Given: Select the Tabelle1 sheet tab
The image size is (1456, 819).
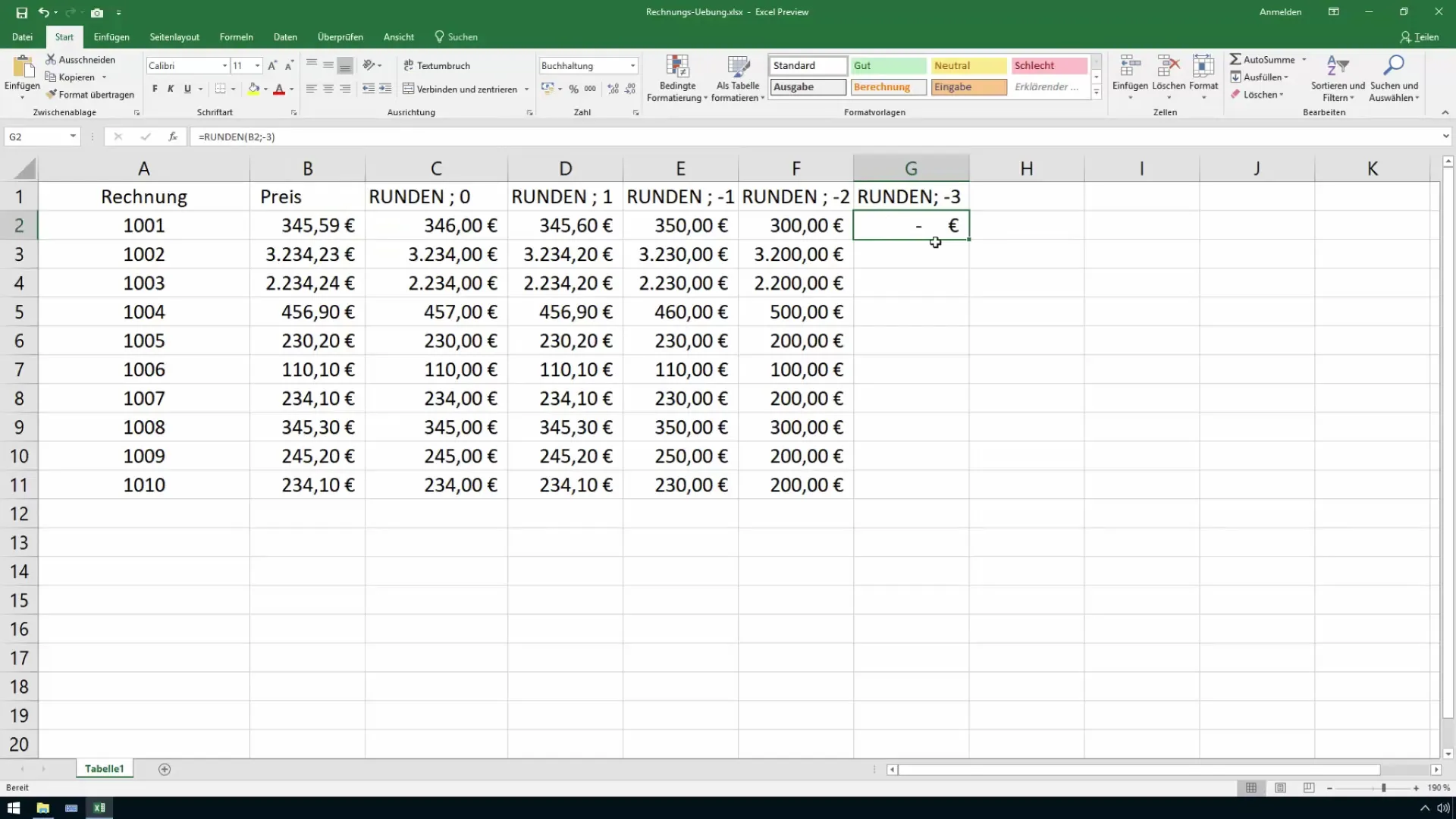Looking at the screenshot, I should [104, 769].
